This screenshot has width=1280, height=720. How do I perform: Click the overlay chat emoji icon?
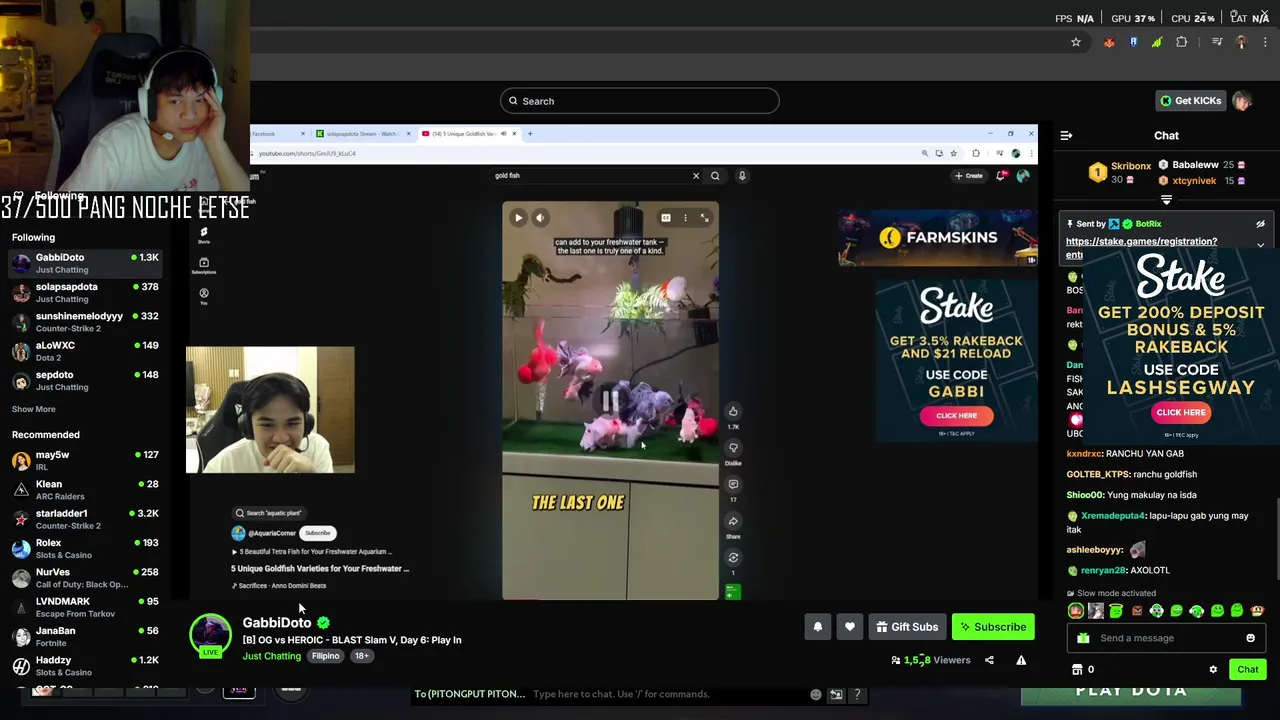pyautogui.click(x=816, y=694)
